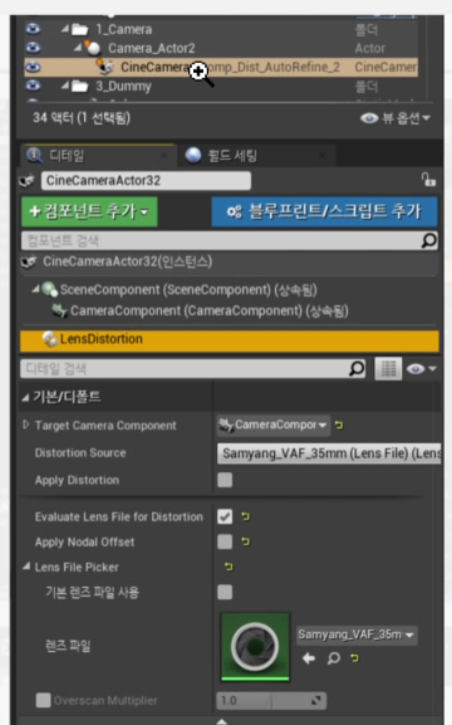Reset Evaluate Lens File for Distortion value

245,516
